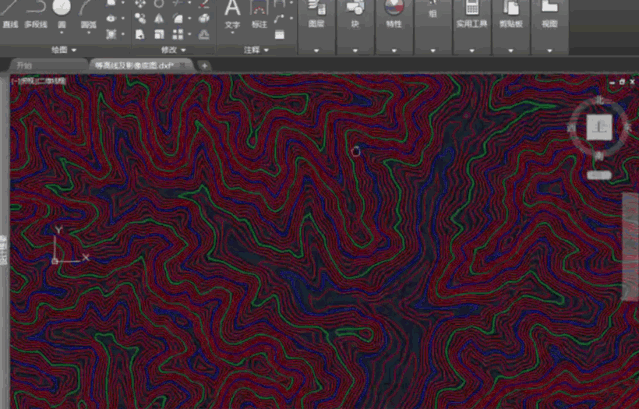Switch to the Start (开始) tab

(47, 65)
